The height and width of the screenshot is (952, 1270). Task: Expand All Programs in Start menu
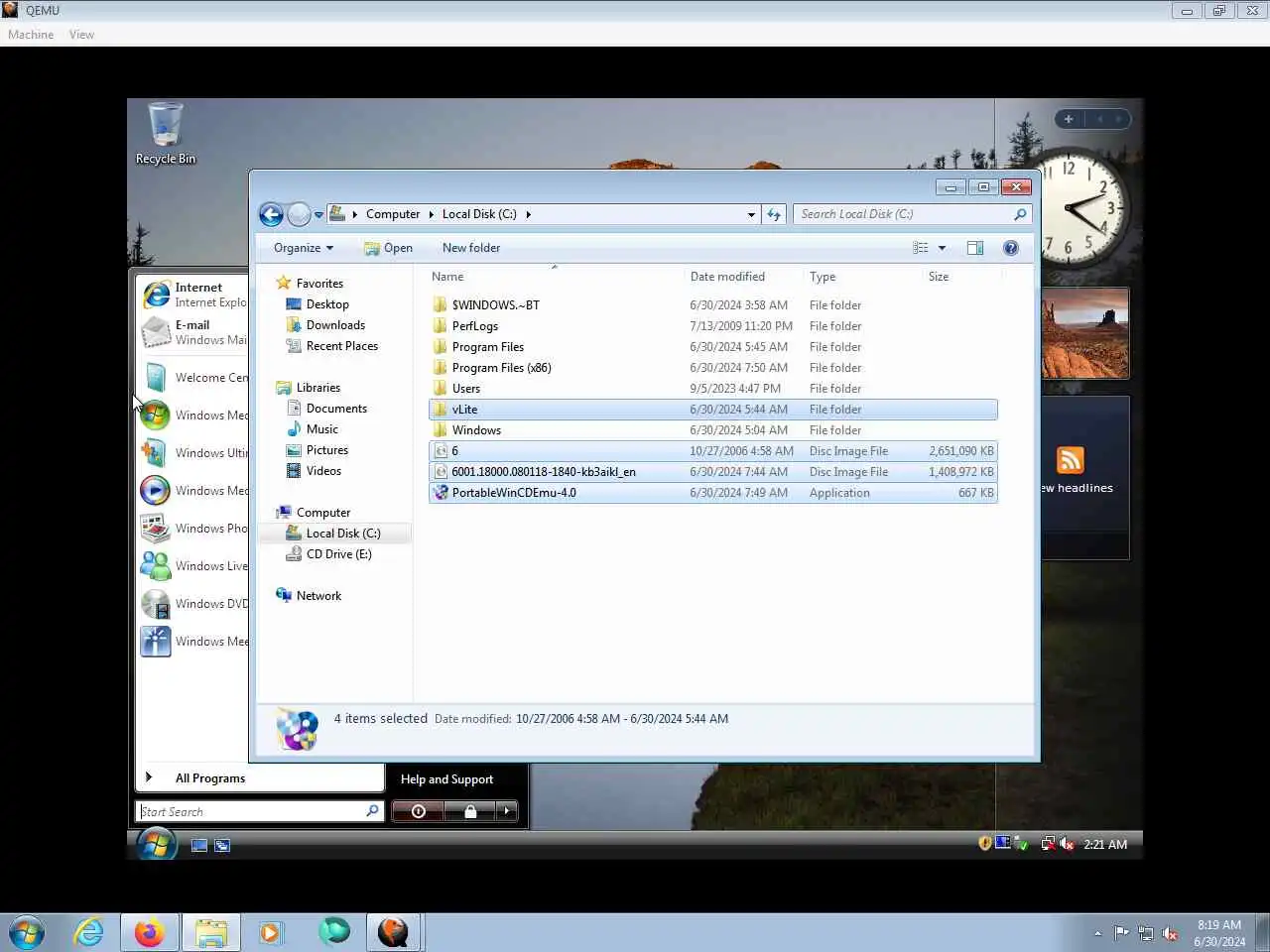(210, 778)
